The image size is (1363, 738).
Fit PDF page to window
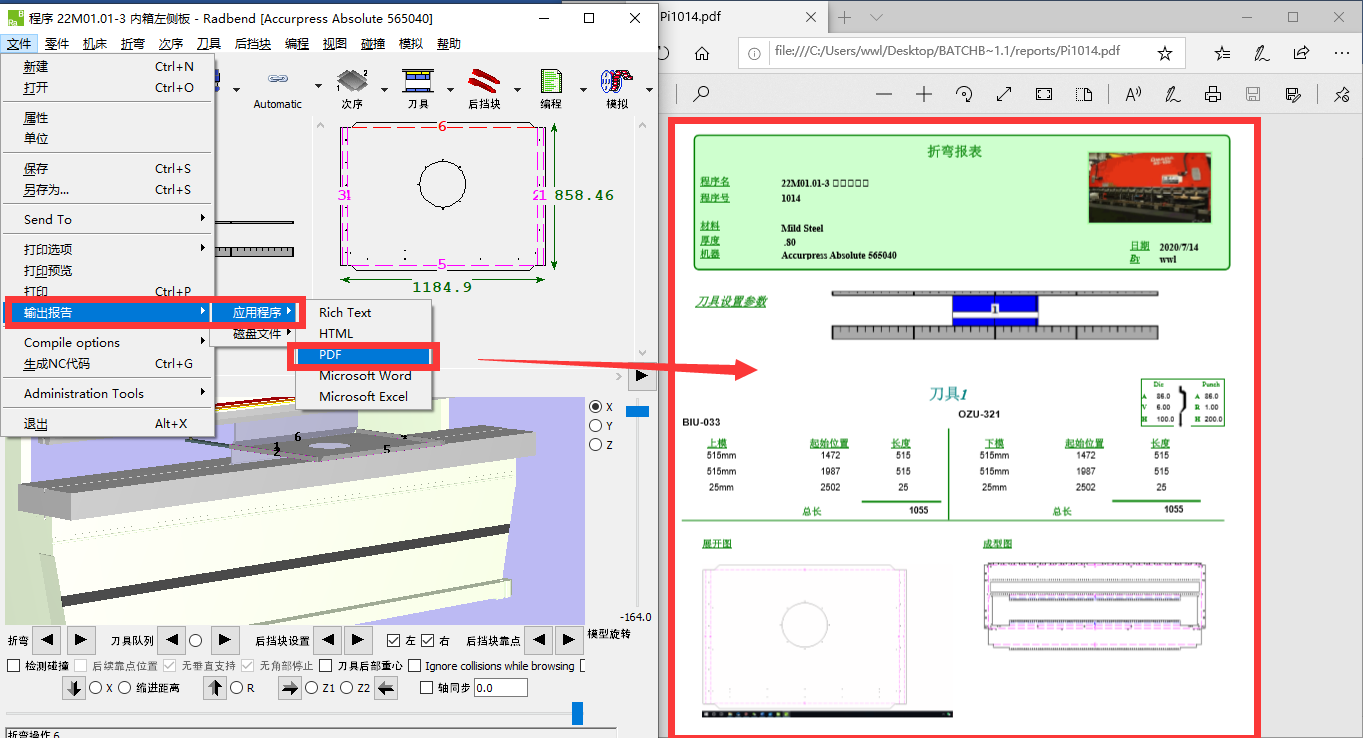pyautogui.click(x=1044, y=94)
